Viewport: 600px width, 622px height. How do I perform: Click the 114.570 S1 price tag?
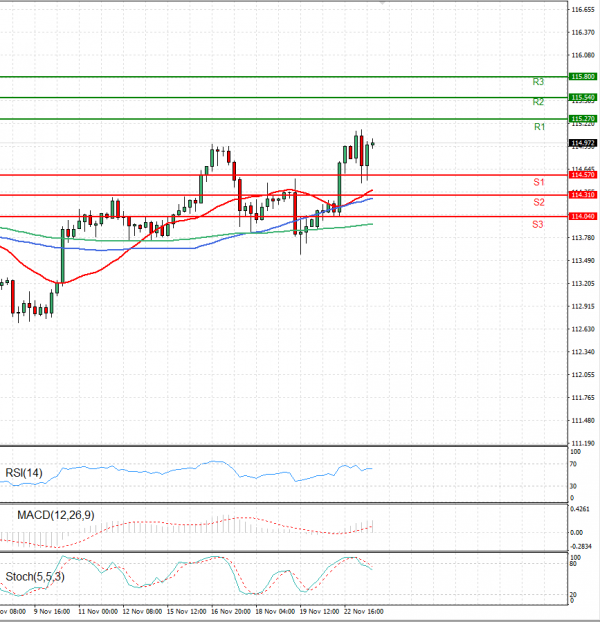click(x=583, y=175)
